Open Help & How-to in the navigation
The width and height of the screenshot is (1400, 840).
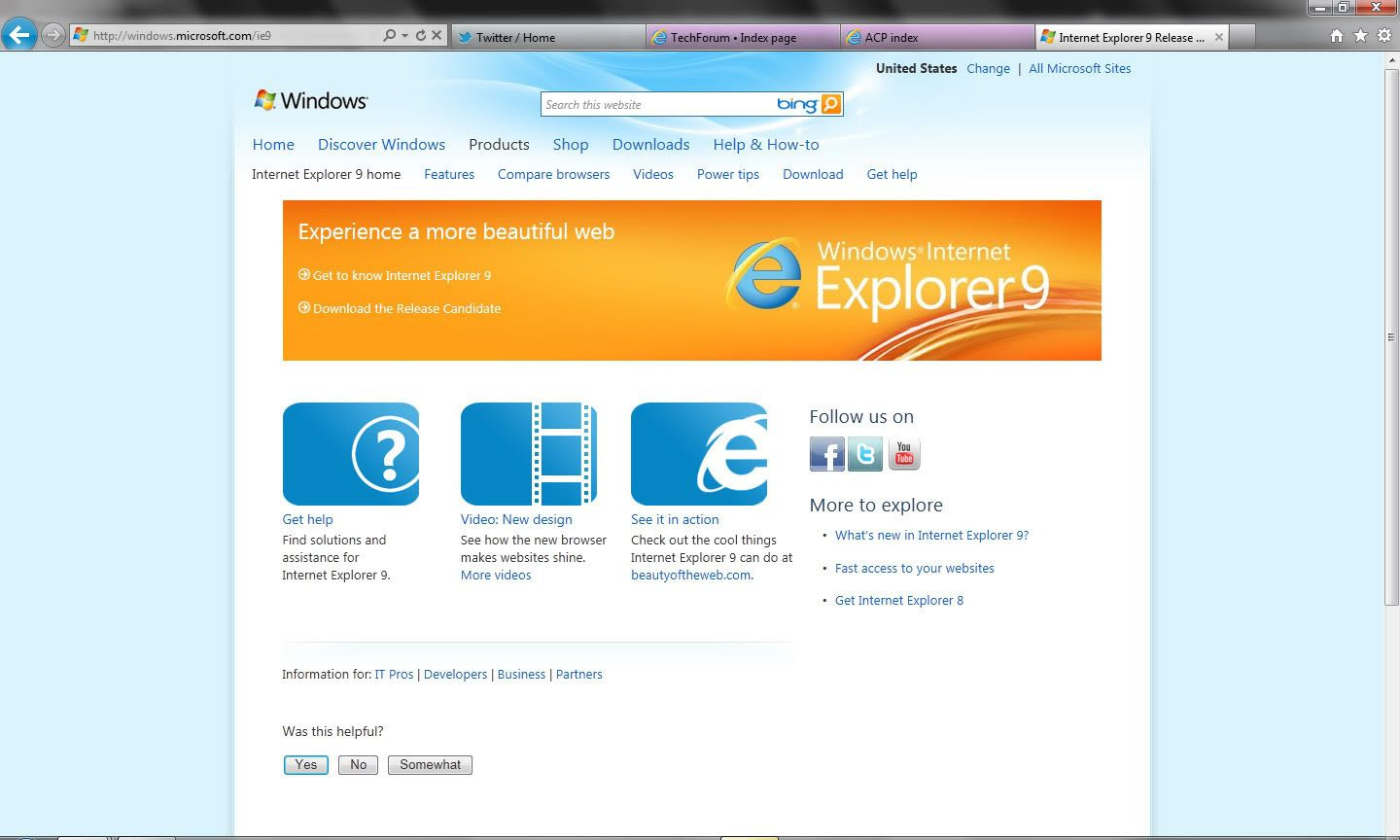tap(766, 144)
